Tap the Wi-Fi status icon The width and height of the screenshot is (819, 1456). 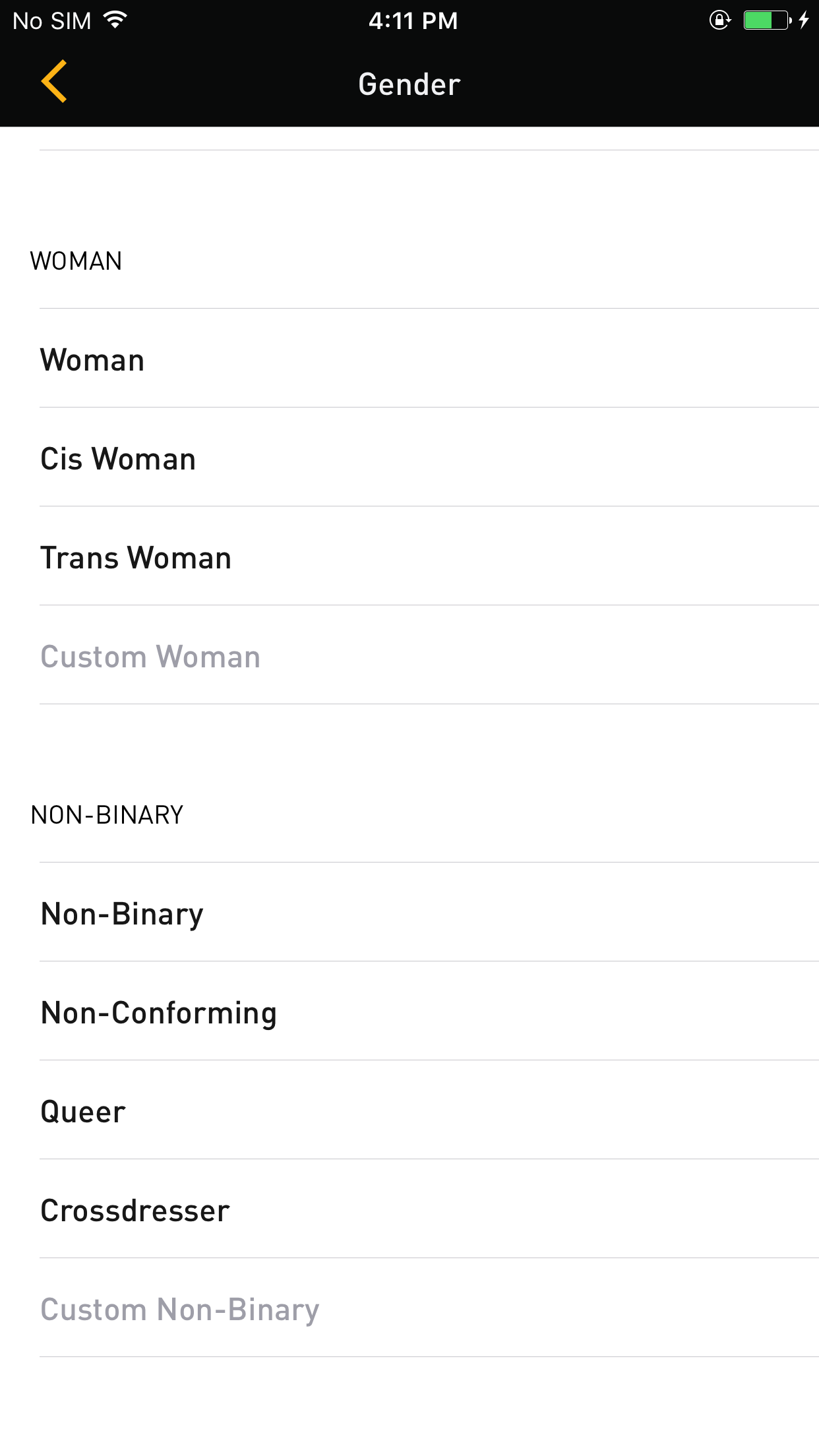(x=115, y=20)
